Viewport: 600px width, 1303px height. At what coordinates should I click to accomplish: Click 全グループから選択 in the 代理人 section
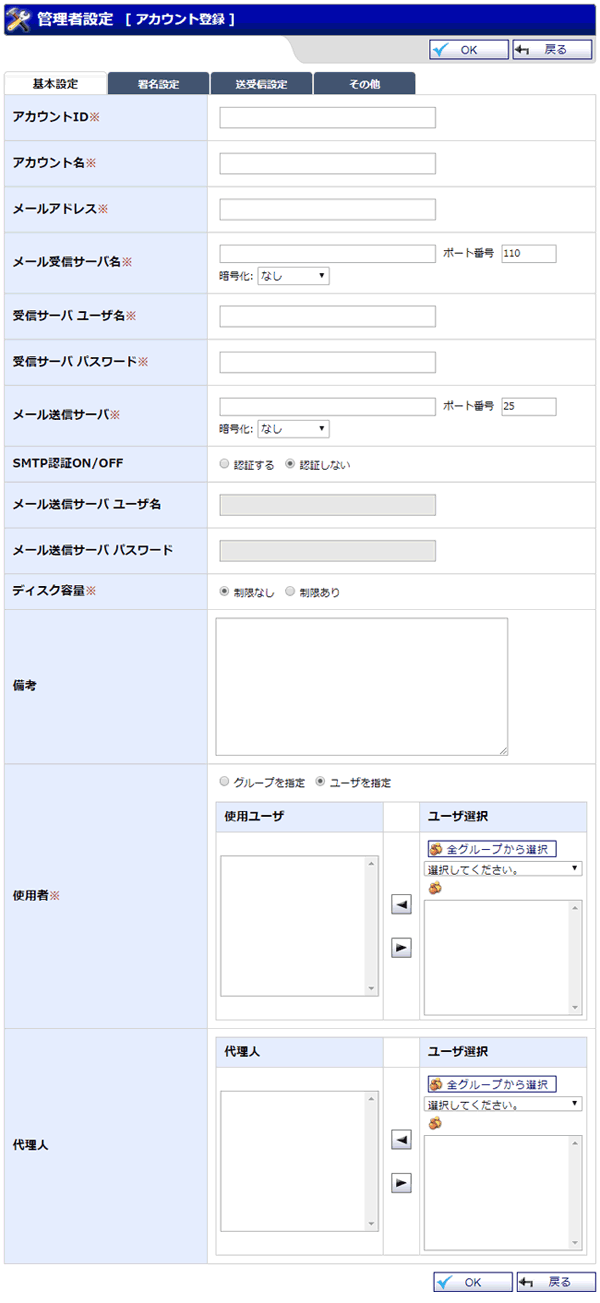[x=491, y=1084]
